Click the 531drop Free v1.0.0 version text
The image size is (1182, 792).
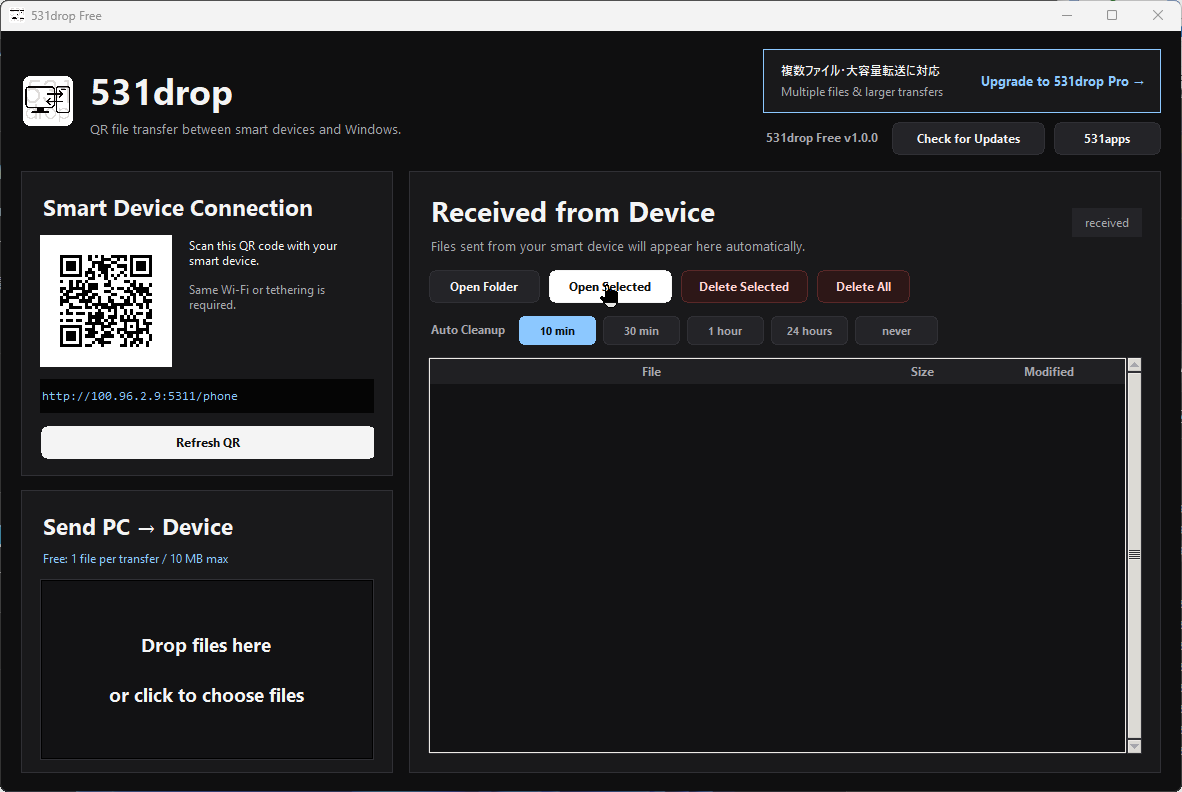[x=822, y=138]
